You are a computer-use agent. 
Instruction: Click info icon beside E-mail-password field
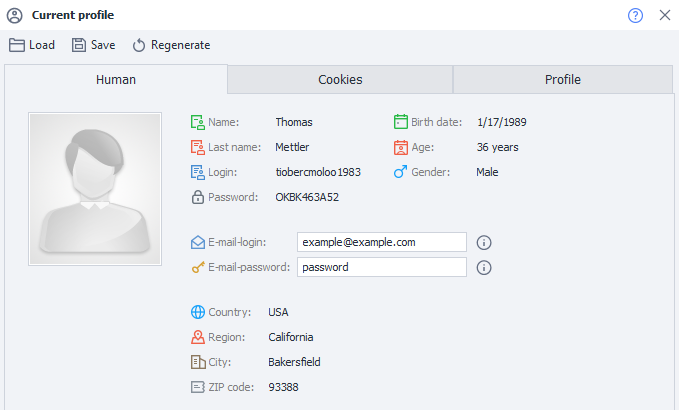[x=483, y=267]
